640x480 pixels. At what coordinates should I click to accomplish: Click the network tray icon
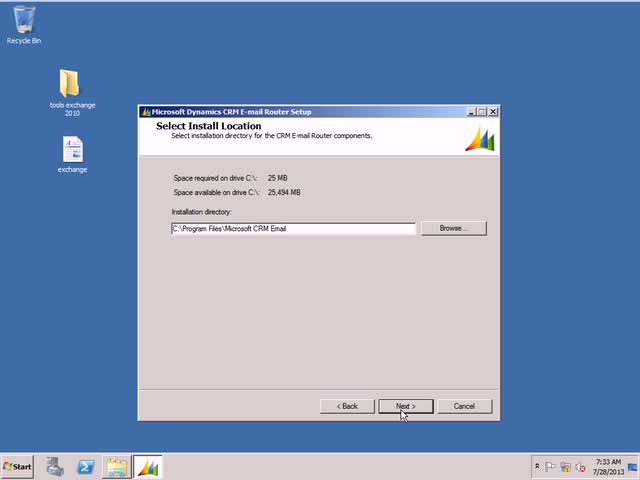coord(565,467)
